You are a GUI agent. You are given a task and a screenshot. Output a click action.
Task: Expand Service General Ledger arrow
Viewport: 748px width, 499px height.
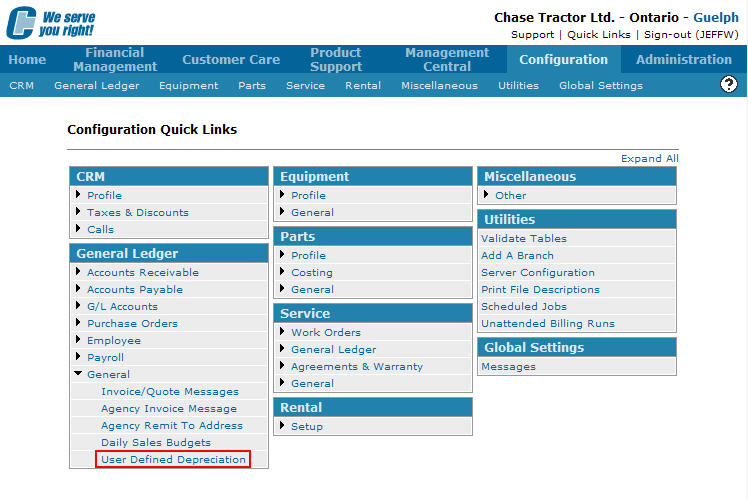(282, 349)
